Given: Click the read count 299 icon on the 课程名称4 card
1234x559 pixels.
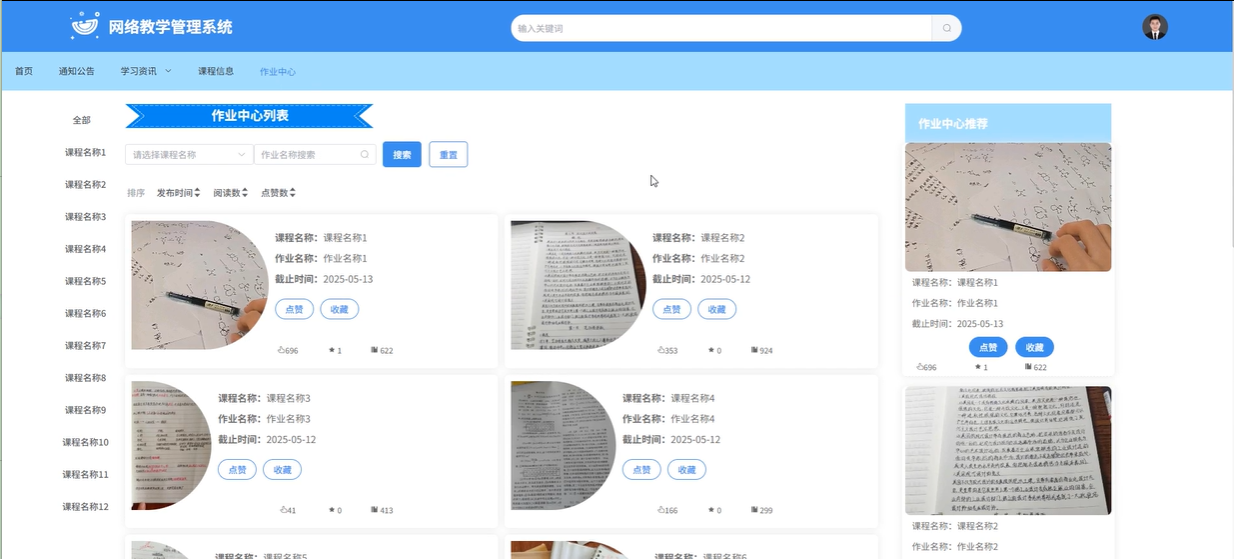Looking at the screenshot, I should point(762,510).
